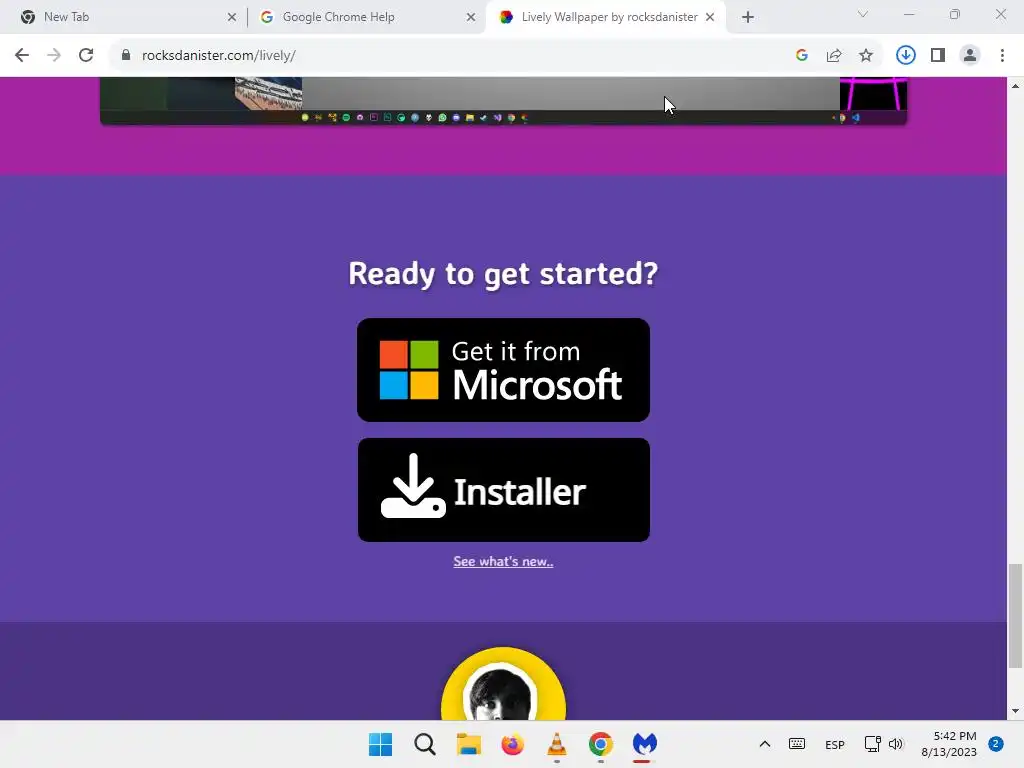
Task: Open the touch keyboard icon
Action: click(x=797, y=744)
